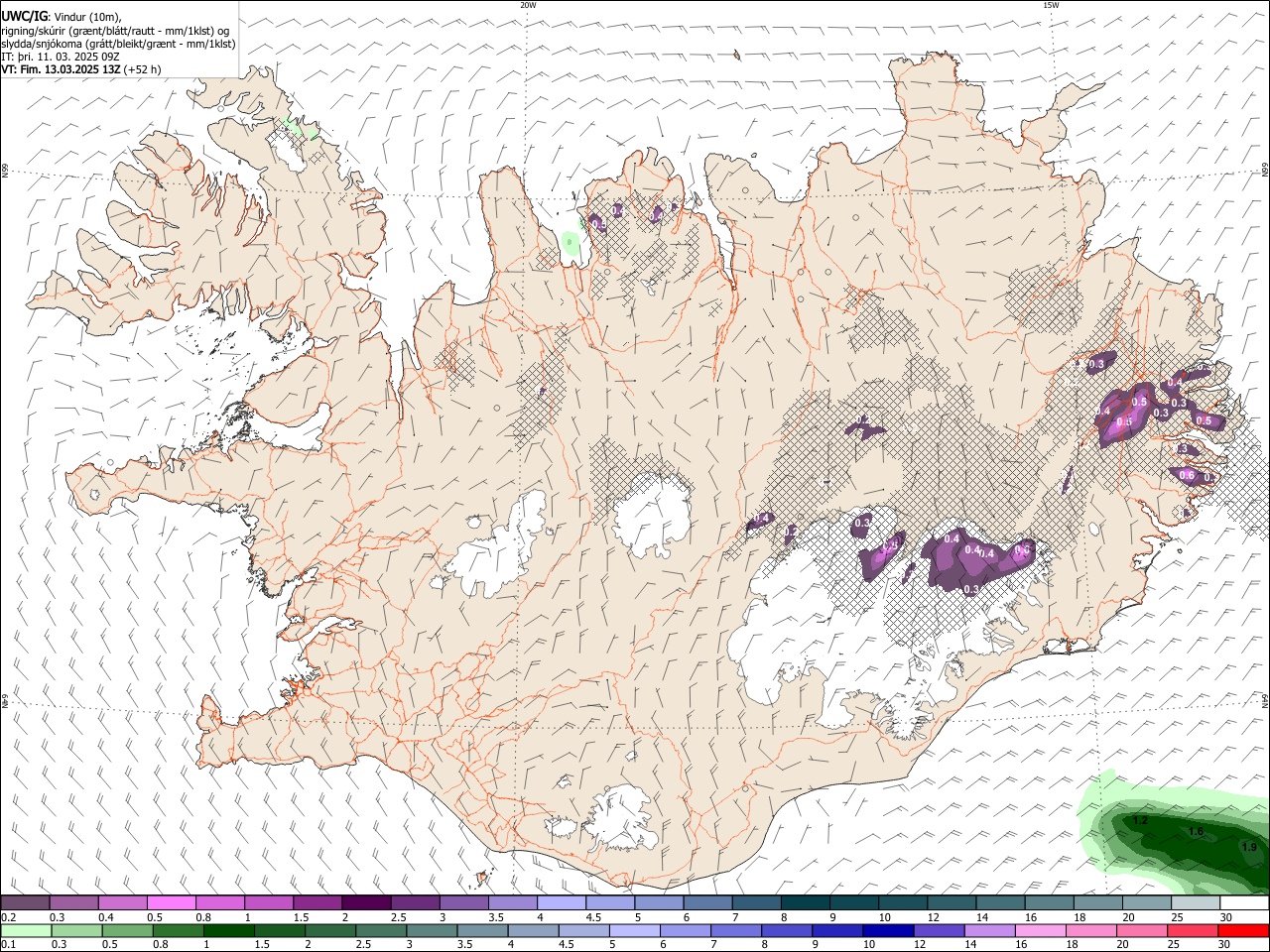
Task: Pick the darkest purple 2–2.5 snow swatch
Action: (x=366, y=902)
